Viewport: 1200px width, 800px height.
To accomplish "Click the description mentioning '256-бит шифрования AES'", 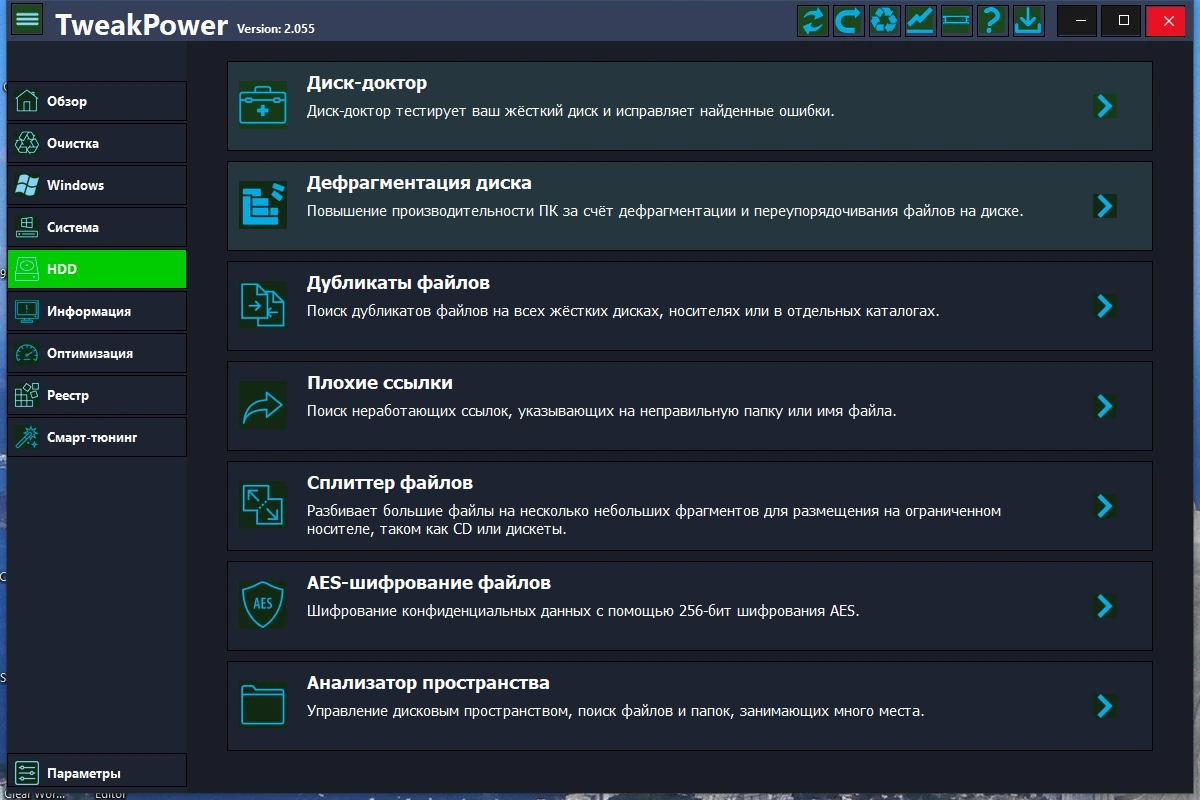I will 583,611.
